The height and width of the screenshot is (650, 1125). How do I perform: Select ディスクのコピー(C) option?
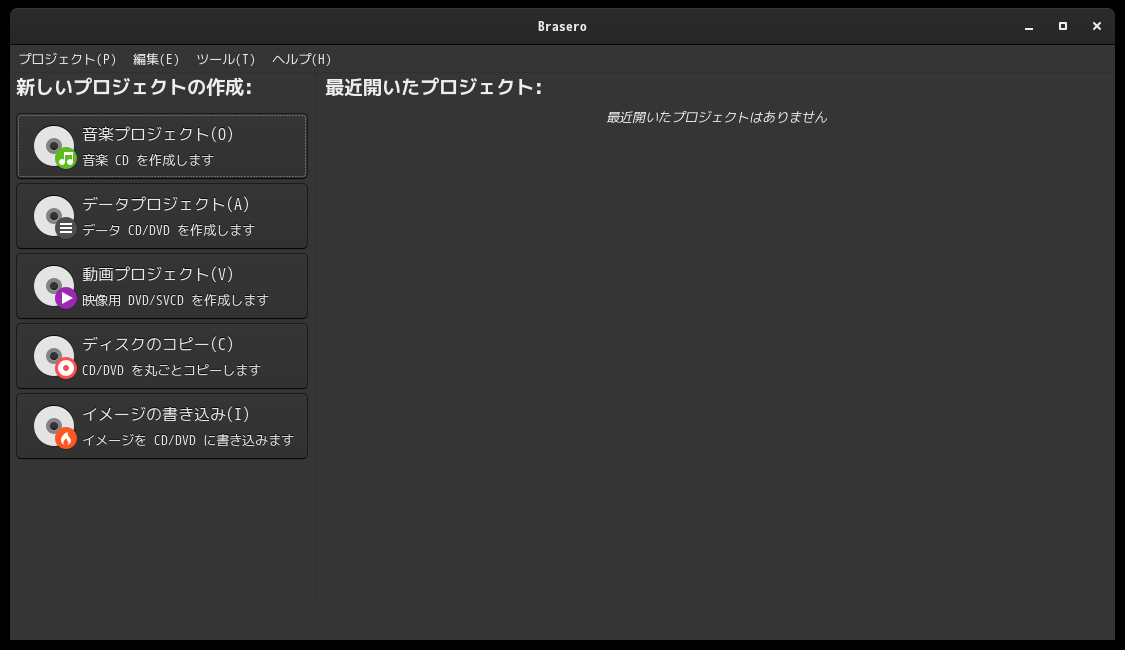coord(162,356)
